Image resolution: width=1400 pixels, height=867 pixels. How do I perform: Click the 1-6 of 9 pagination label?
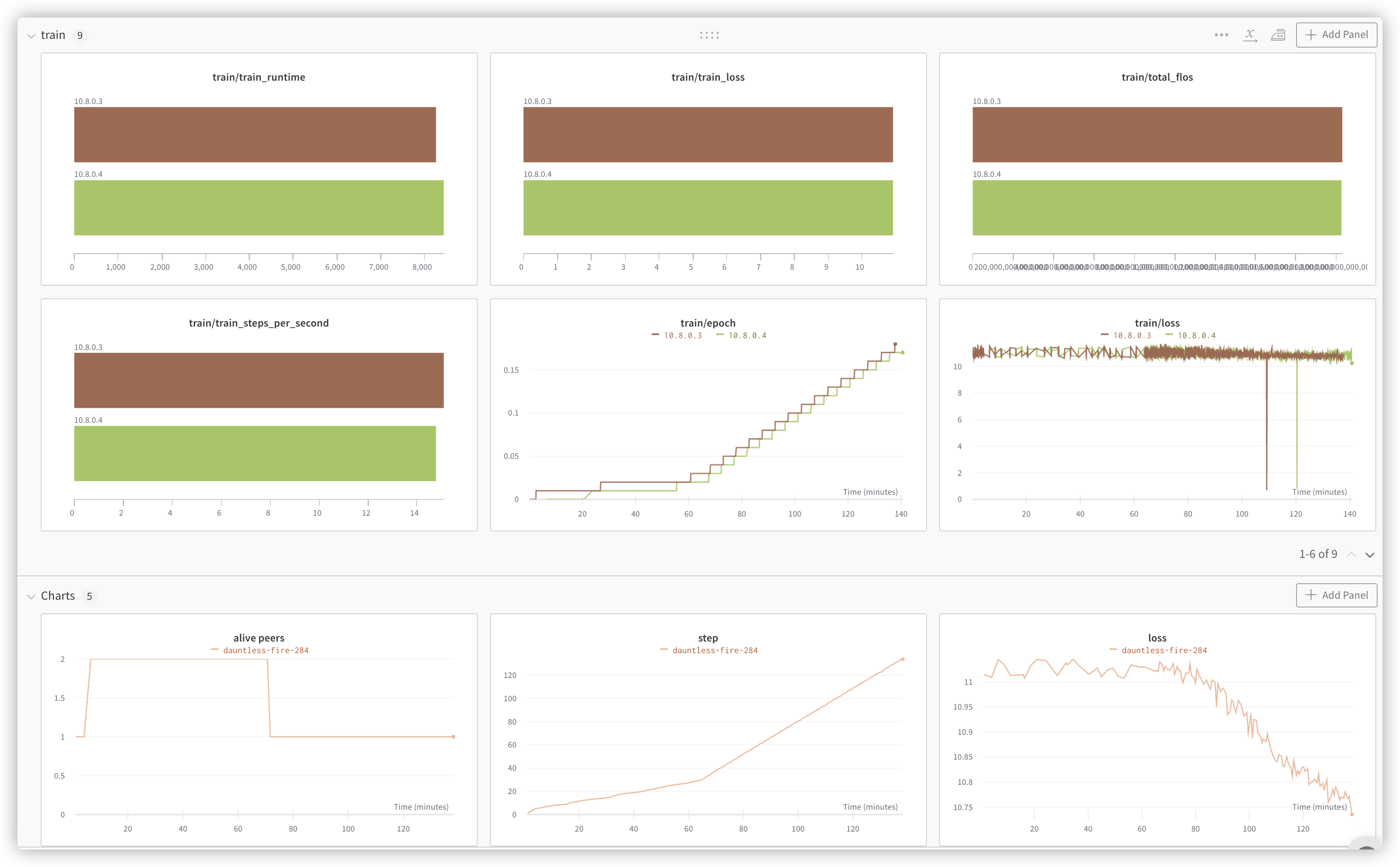coord(1317,554)
